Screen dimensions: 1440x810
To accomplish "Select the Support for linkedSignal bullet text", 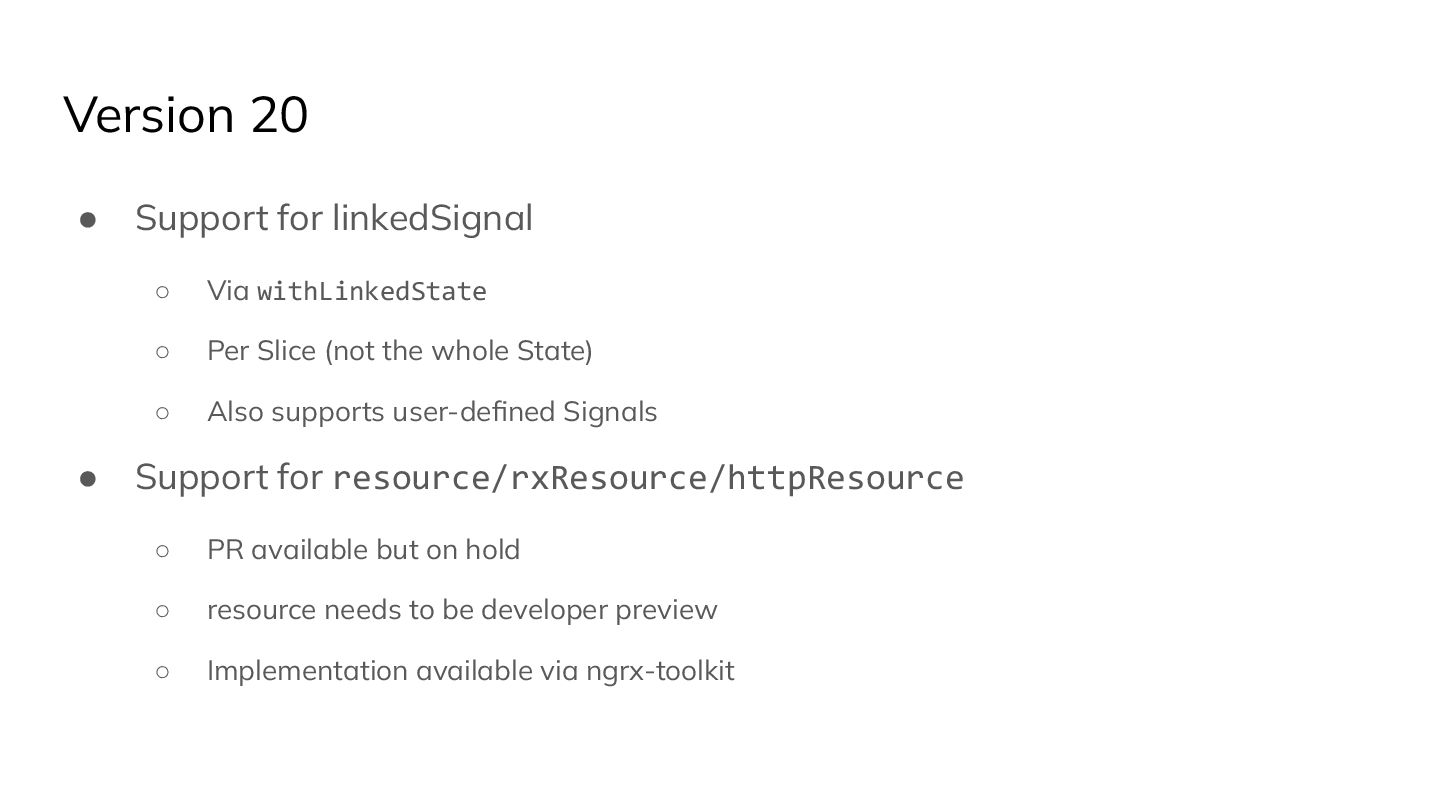I will (x=334, y=218).
